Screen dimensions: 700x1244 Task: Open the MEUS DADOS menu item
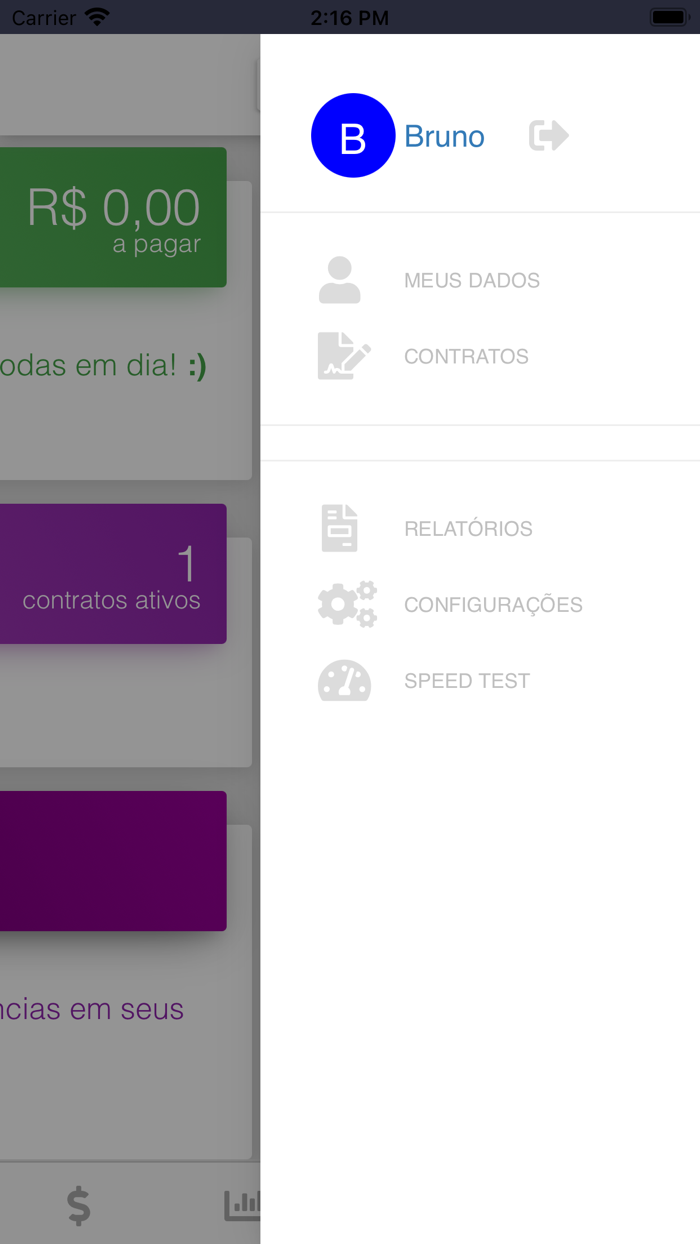[472, 280]
